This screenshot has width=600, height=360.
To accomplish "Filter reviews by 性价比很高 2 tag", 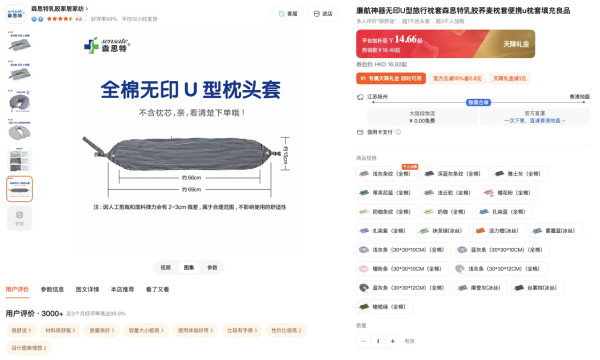I will click(x=286, y=330).
